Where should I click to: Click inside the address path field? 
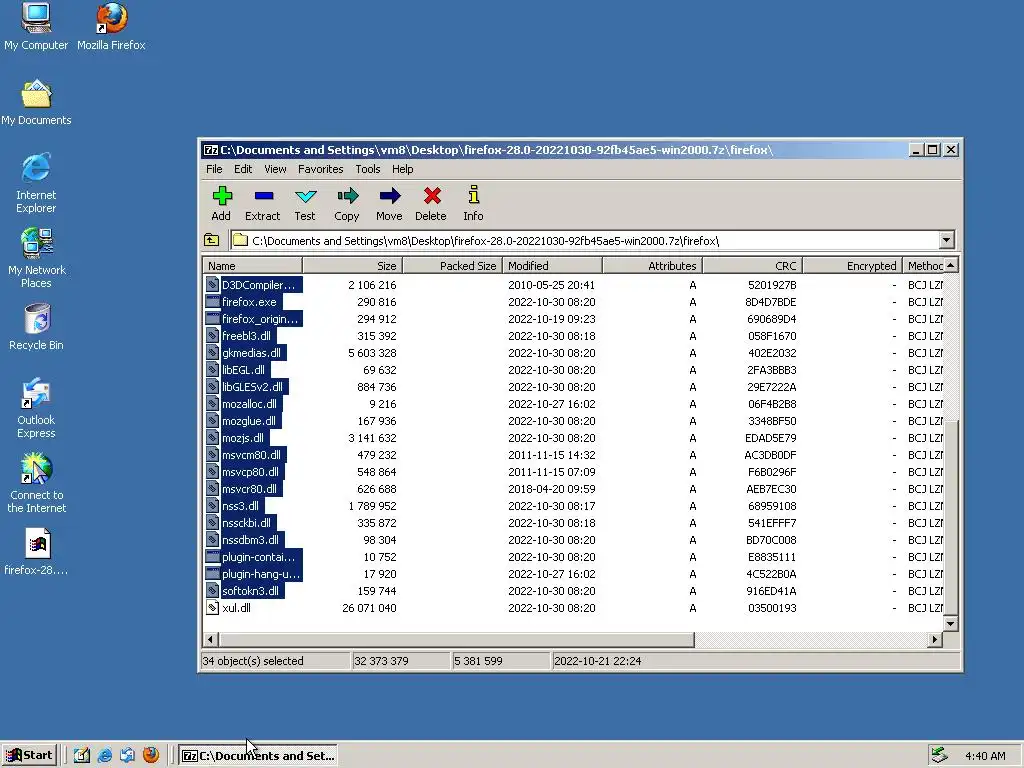point(584,240)
